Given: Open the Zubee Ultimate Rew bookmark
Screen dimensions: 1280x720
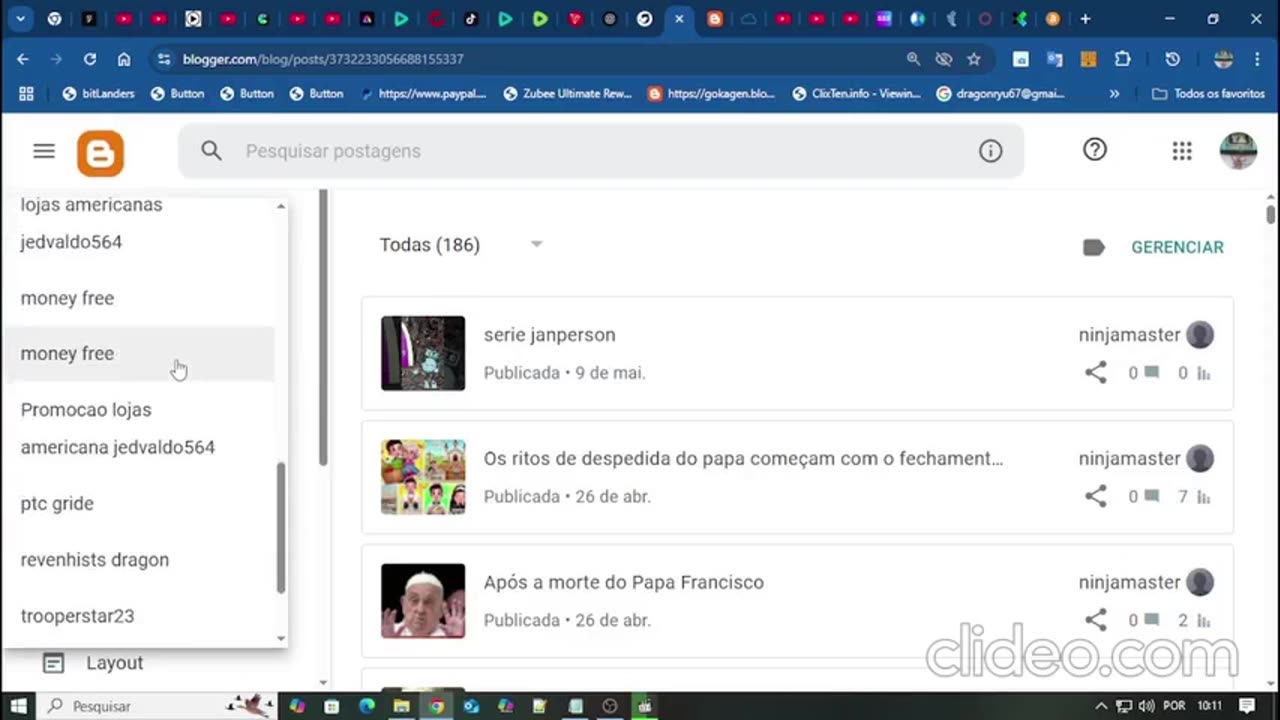Looking at the screenshot, I should (x=568, y=94).
